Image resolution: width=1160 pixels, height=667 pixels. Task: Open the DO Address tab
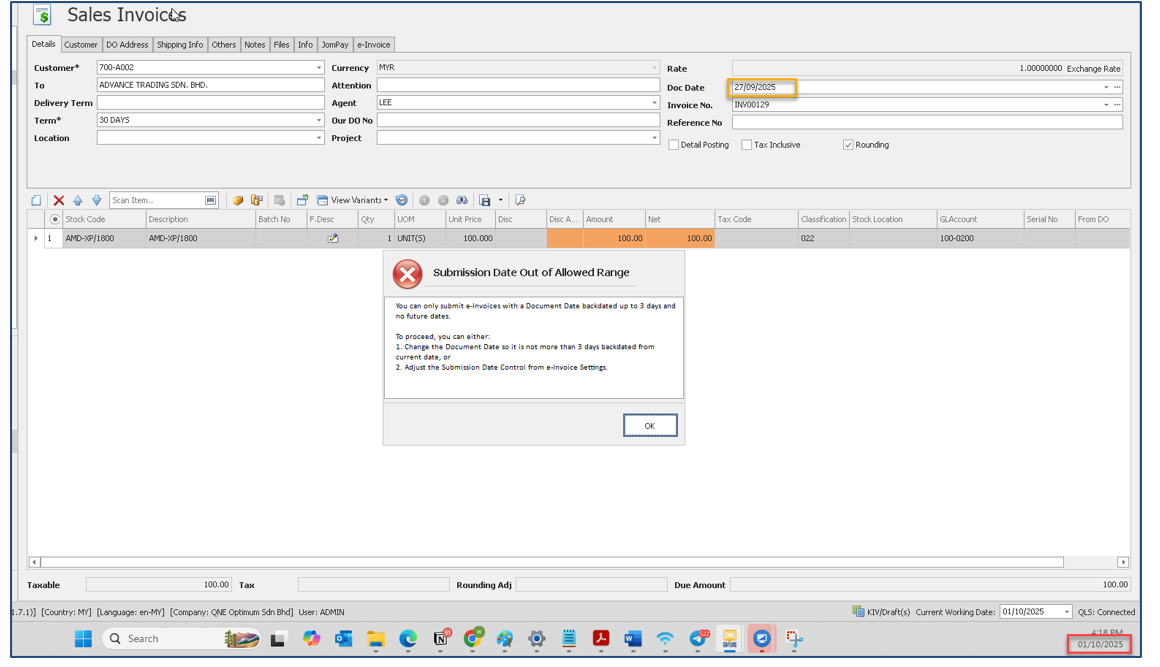(127, 45)
